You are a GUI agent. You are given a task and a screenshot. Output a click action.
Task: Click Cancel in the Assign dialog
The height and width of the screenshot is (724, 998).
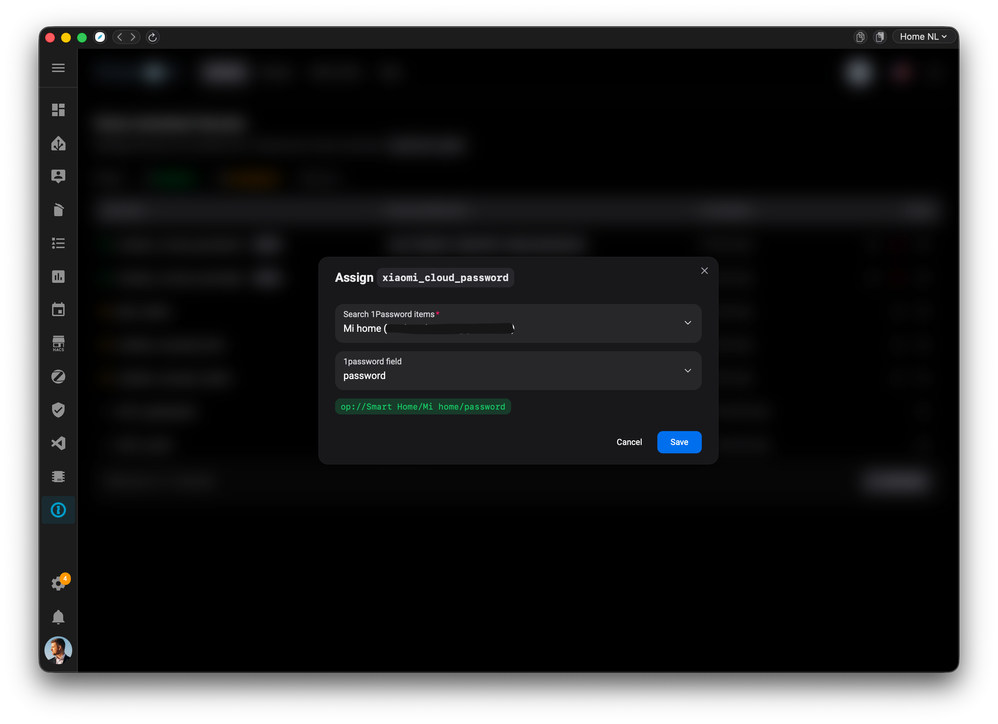click(629, 442)
